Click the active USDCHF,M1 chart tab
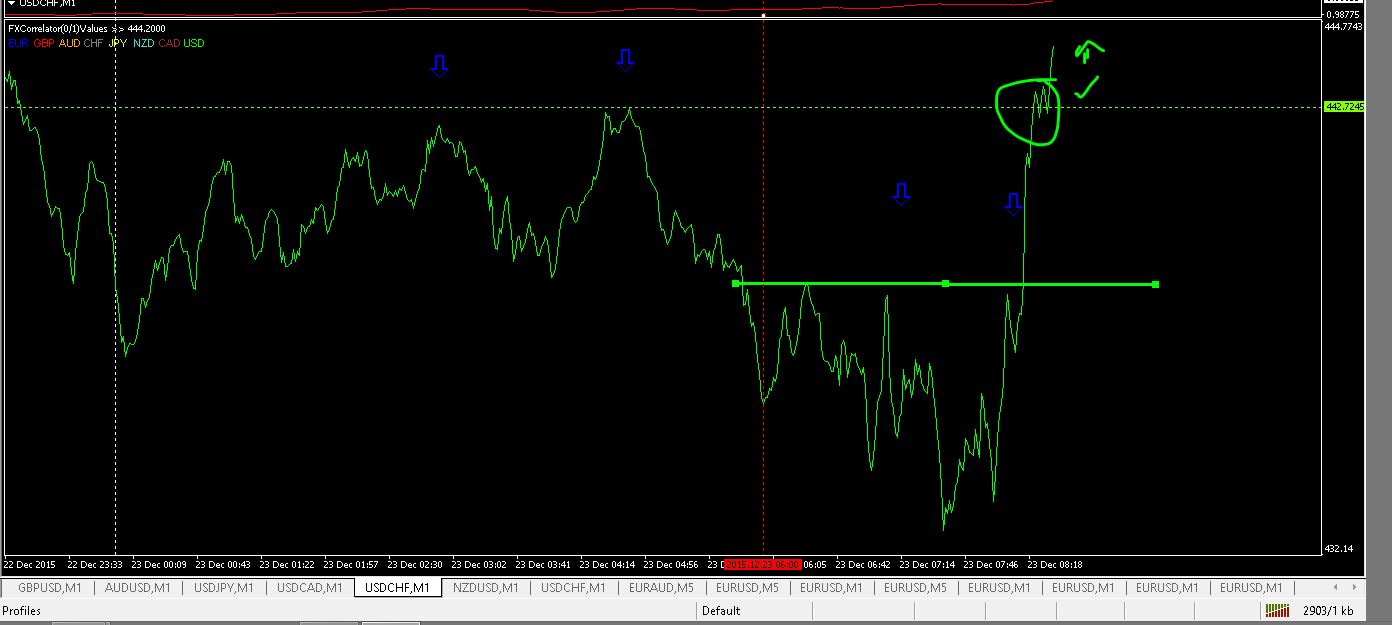The width and height of the screenshot is (1392, 625). click(398, 588)
